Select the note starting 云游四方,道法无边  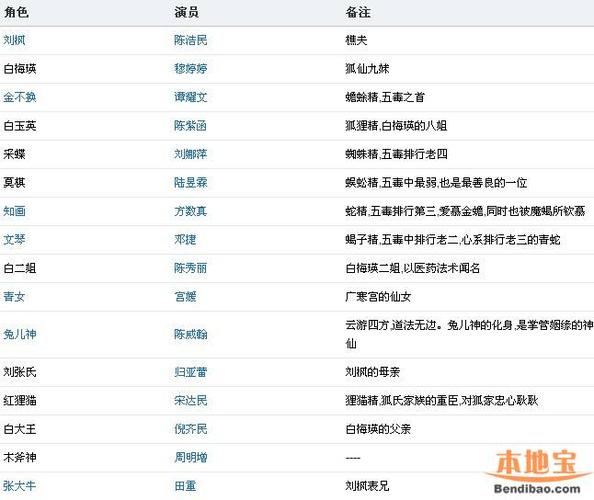click(x=469, y=334)
